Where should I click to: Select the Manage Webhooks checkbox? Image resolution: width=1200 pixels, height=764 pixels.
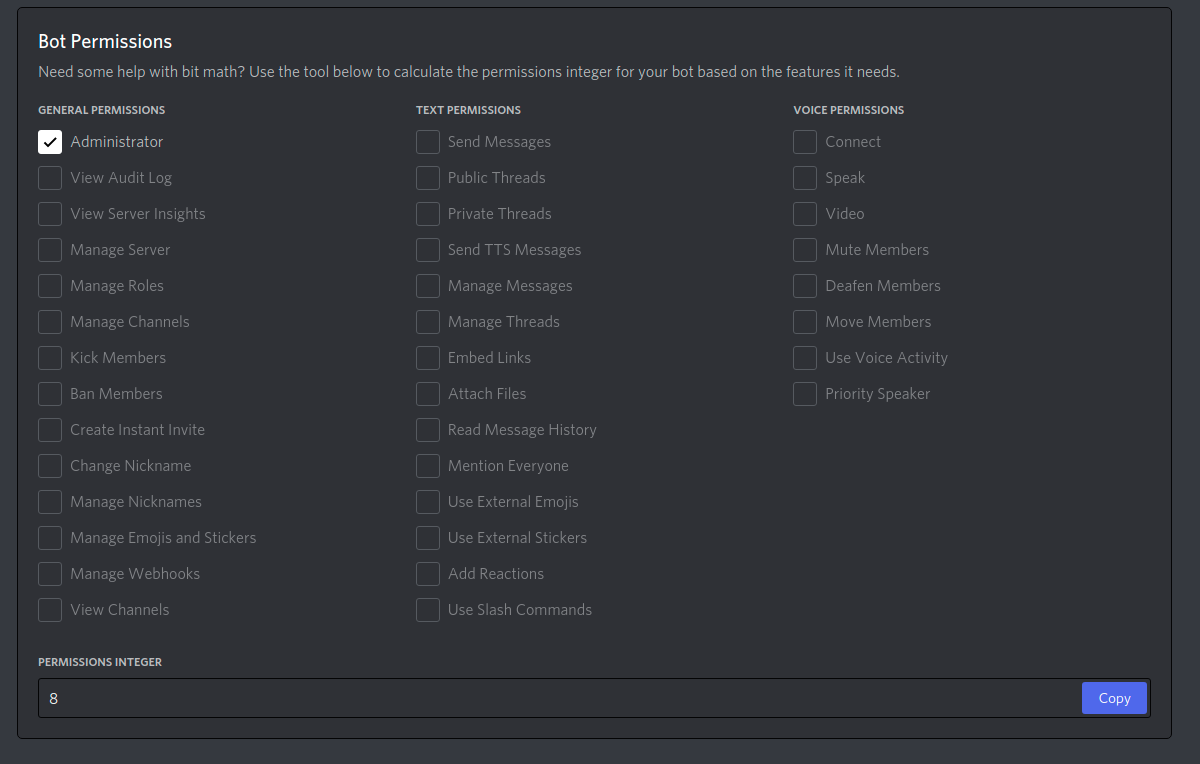(x=50, y=574)
